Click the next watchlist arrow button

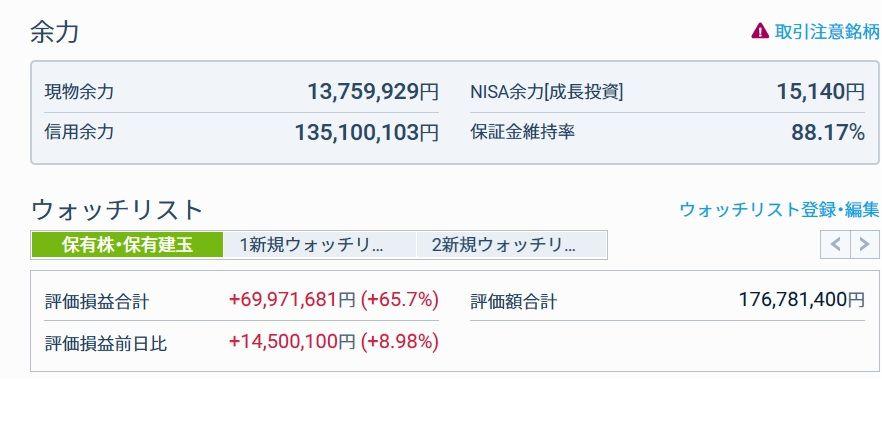(x=865, y=245)
